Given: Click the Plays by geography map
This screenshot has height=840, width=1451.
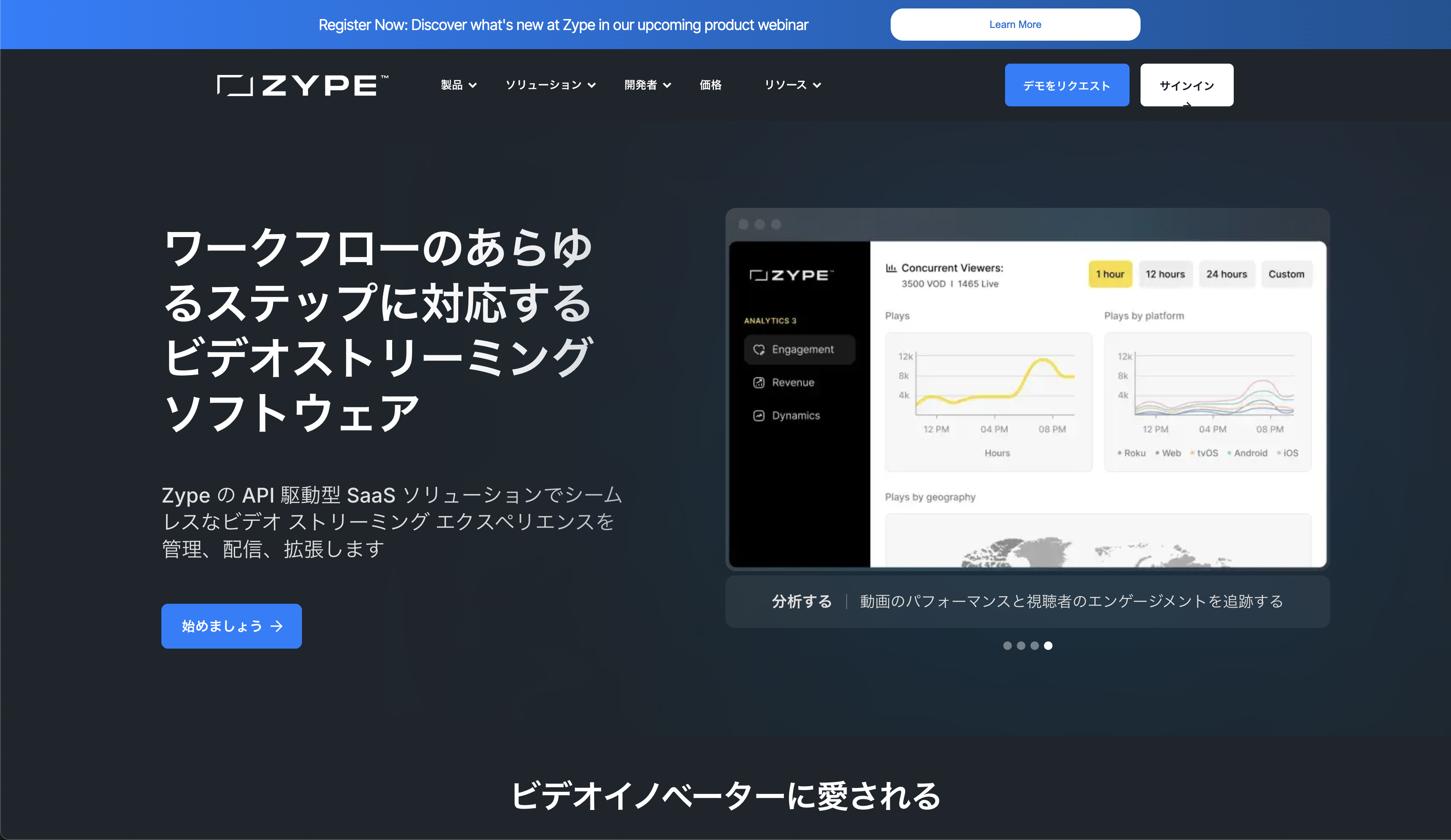Looking at the screenshot, I should [x=1098, y=541].
